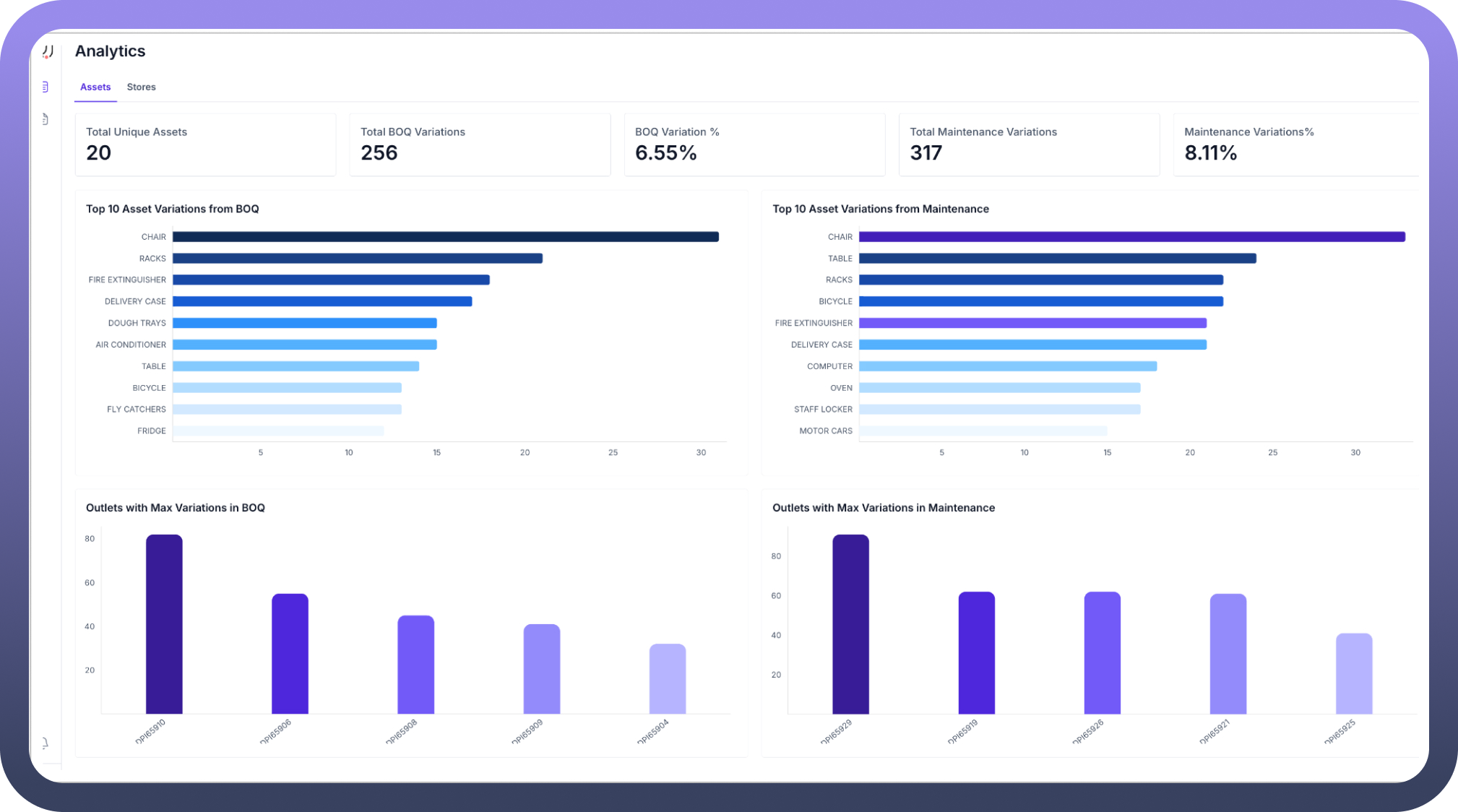Click the Total Maintenance Variations card
The width and height of the screenshot is (1458, 812).
point(1029,144)
